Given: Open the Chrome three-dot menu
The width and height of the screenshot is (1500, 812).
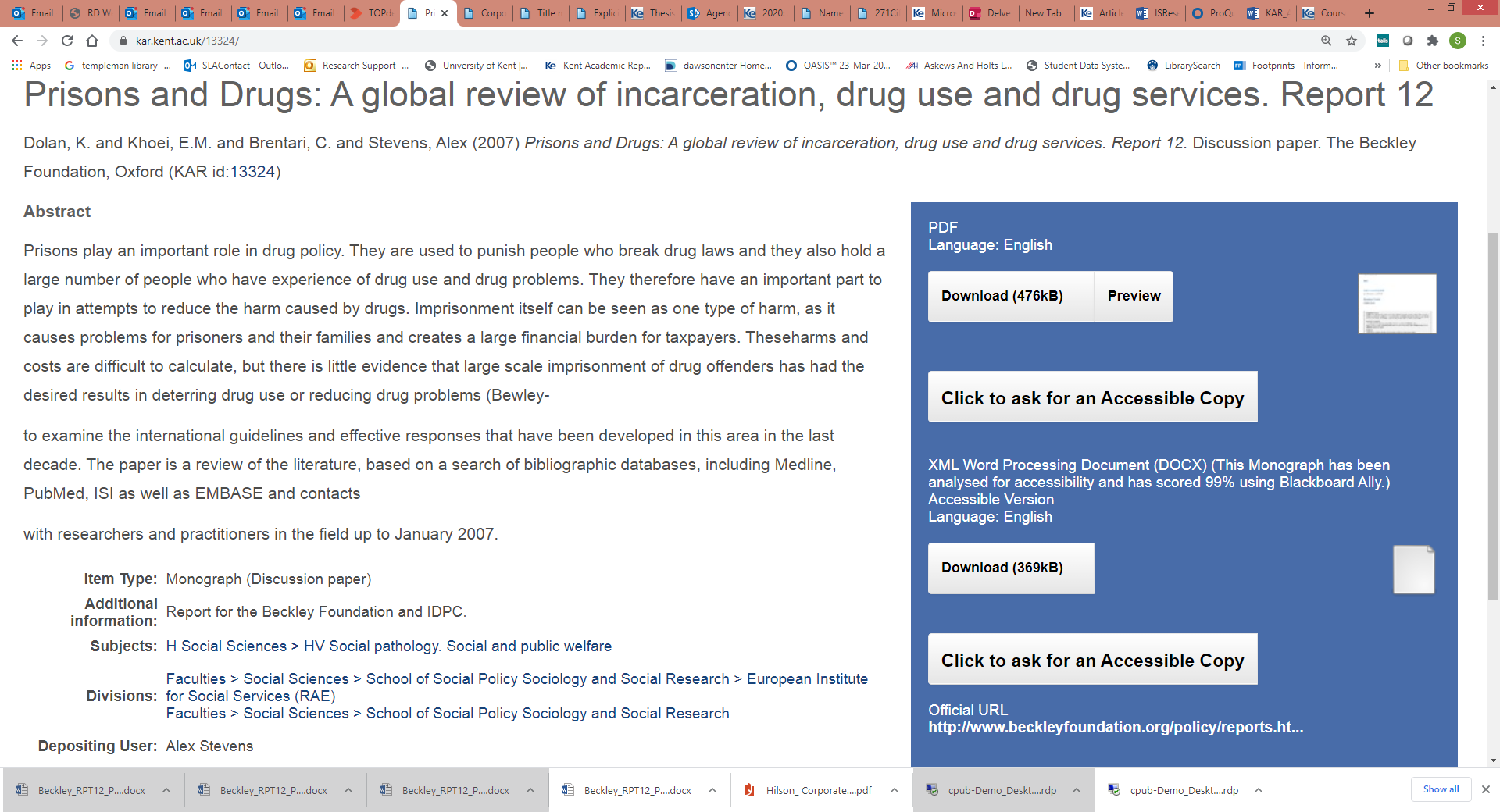Looking at the screenshot, I should [x=1483, y=41].
